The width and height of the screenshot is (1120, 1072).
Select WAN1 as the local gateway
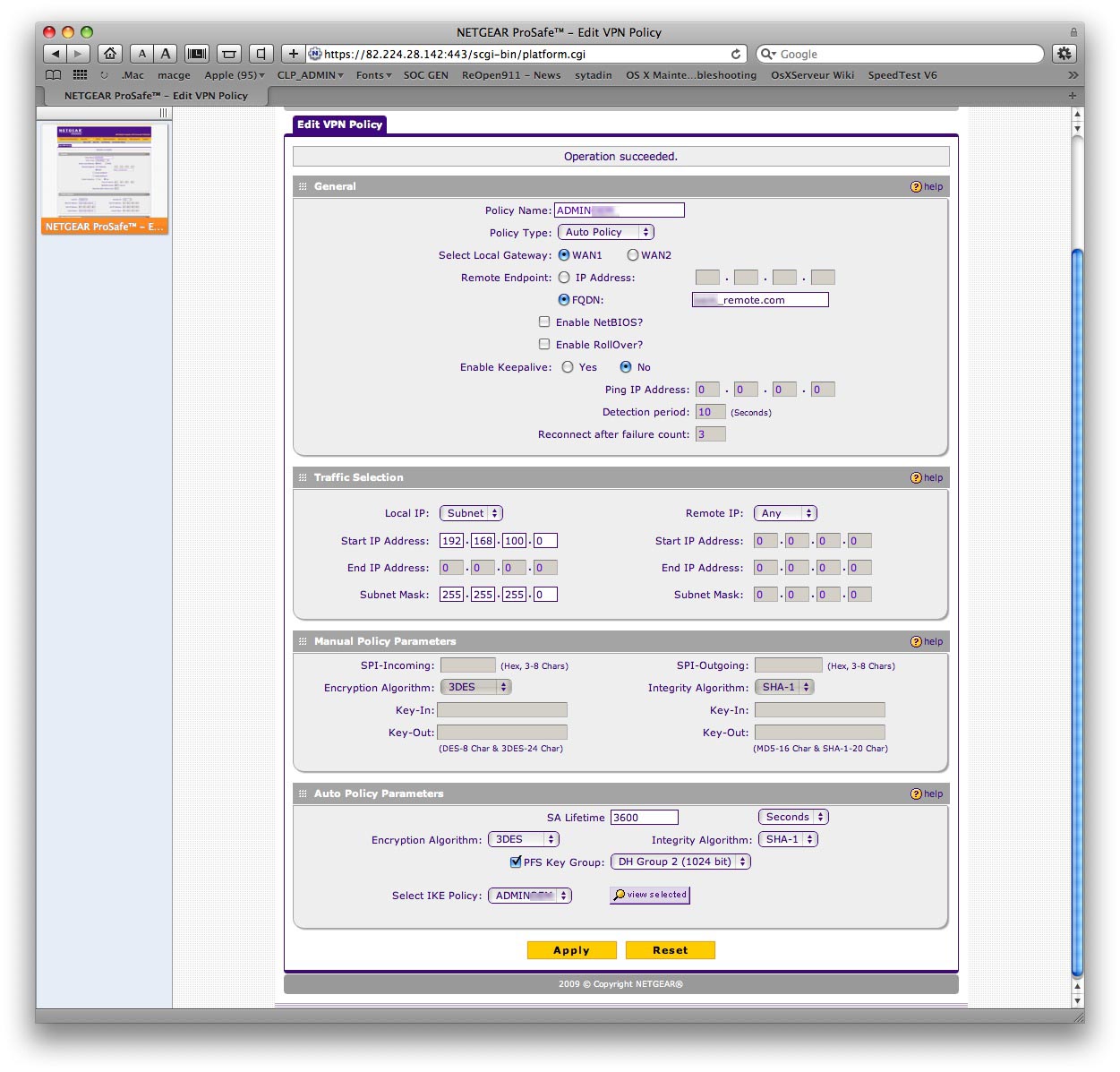[x=564, y=255]
